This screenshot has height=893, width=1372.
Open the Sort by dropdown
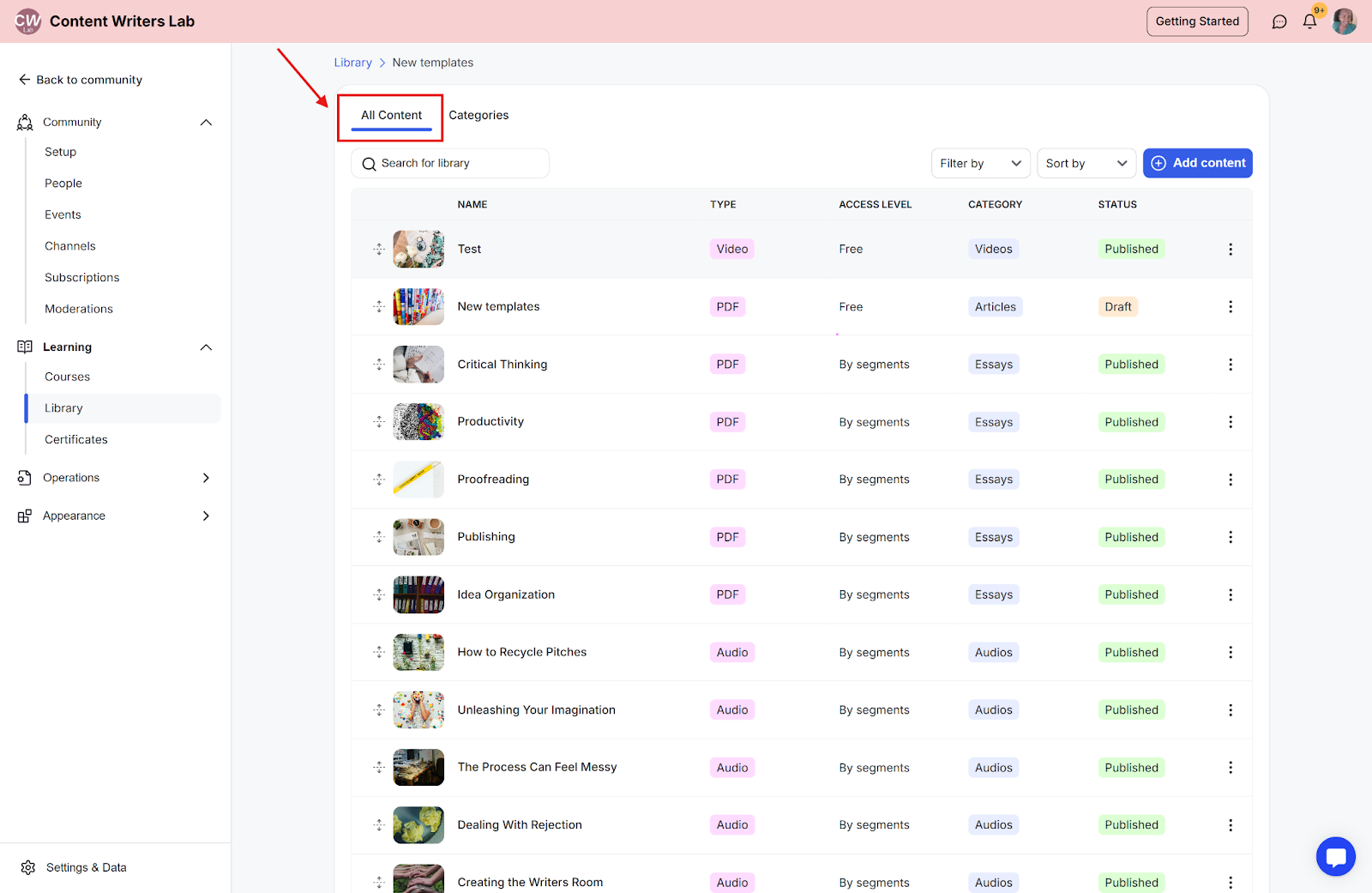1086,164
